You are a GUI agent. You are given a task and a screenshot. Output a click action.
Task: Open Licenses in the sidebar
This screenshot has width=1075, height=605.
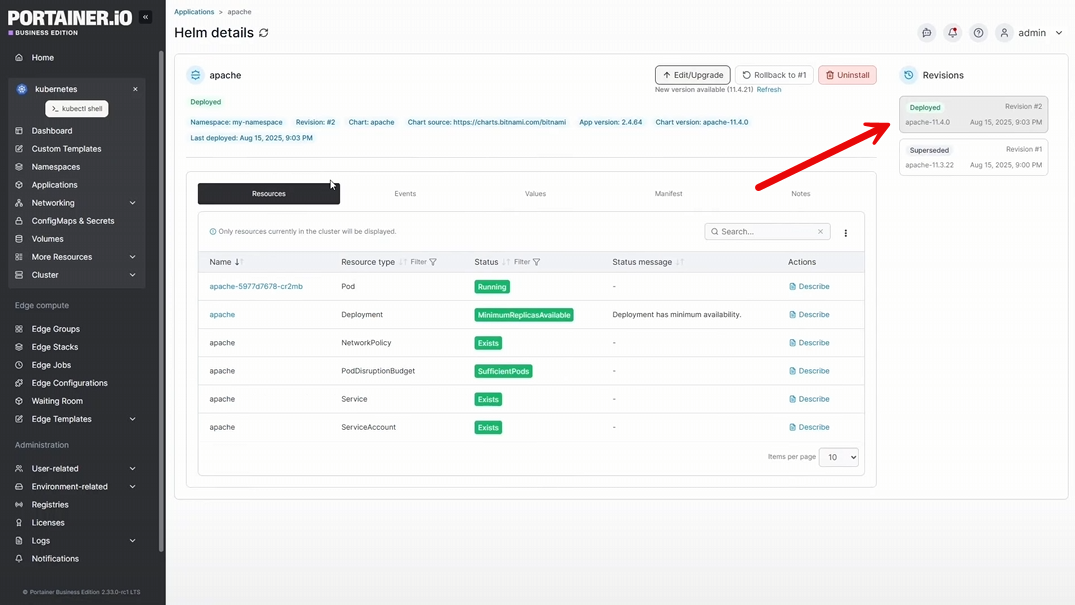(x=48, y=523)
